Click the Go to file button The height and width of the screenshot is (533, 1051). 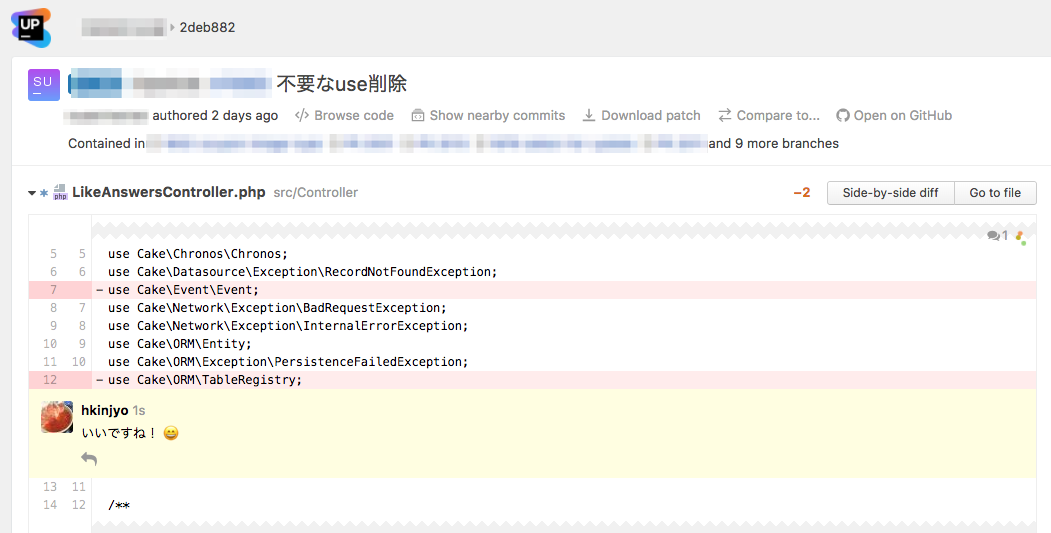pyautogui.click(x=995, y=192)
